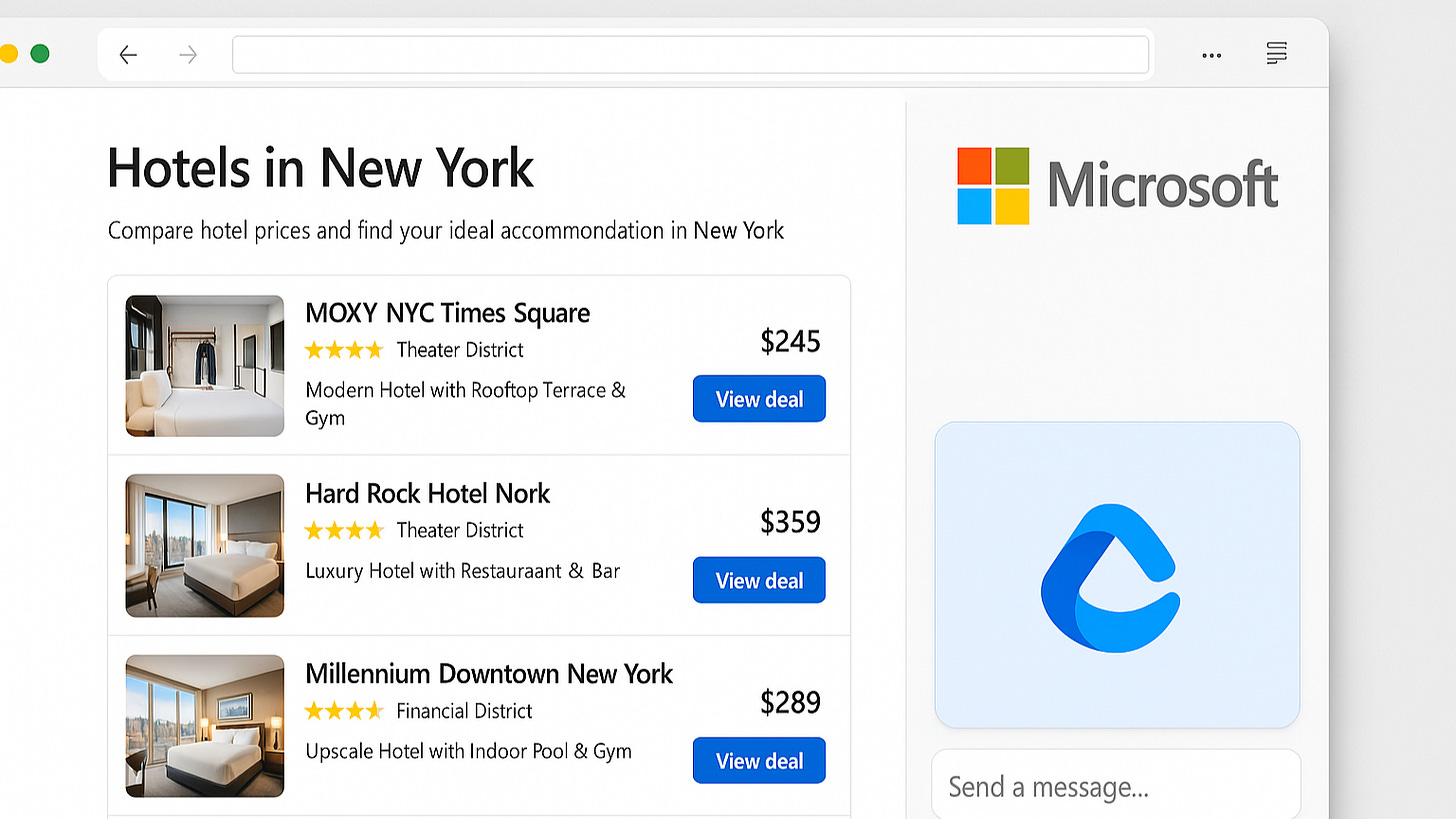
Task: Focus the browser address bar
Action: pyautogui.click(x=690, y=55)
